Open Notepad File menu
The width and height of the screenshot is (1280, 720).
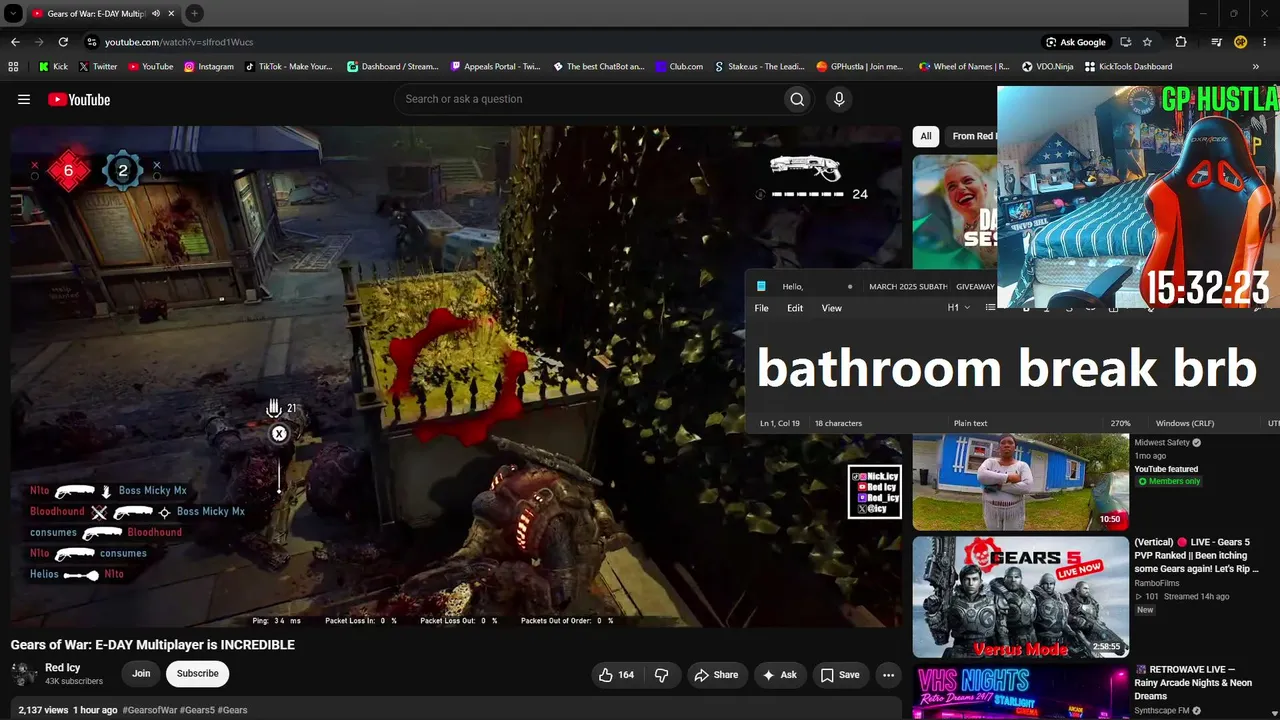point(762,308)
